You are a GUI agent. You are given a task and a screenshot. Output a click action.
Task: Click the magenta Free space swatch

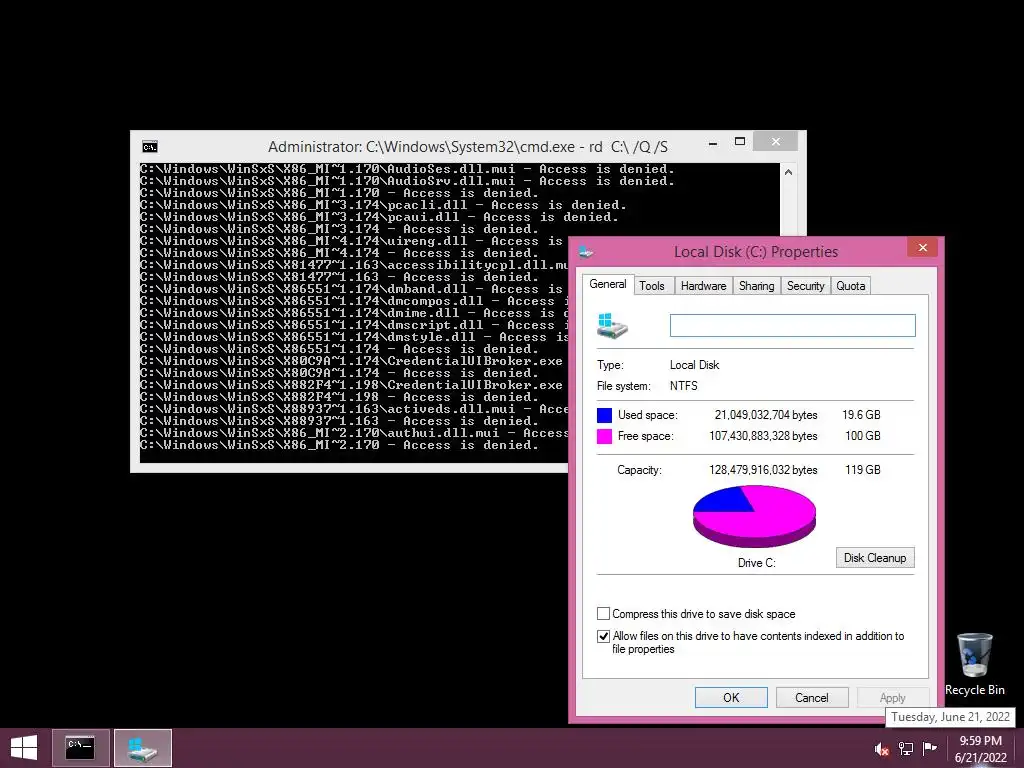[605, 436]
